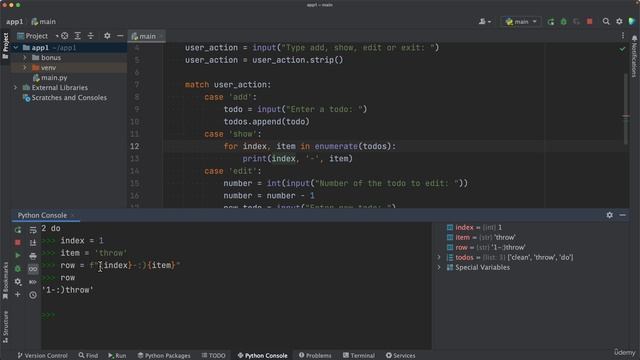Select main.py in the Project tree
This screenshot has width=640, height=360.
click(x=54, y=78)
